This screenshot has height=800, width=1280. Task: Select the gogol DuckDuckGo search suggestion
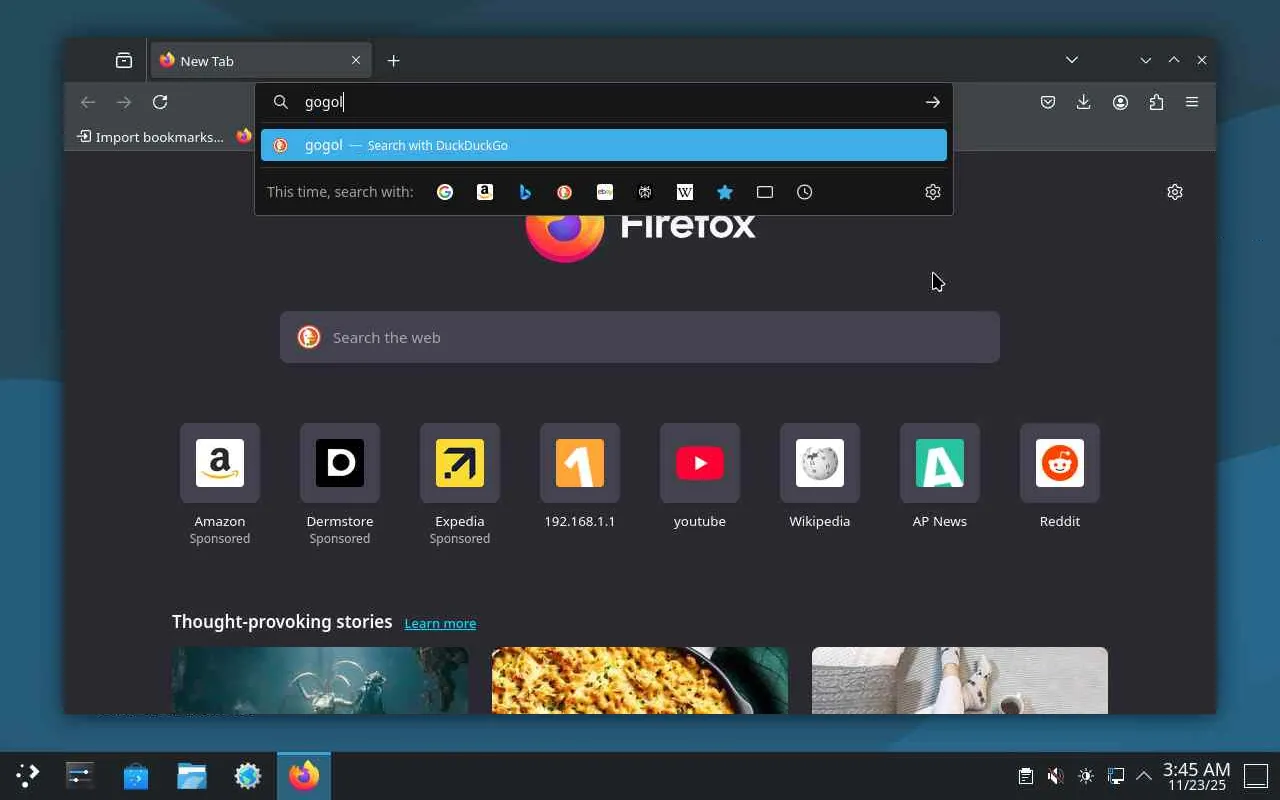tap(604, 145)
